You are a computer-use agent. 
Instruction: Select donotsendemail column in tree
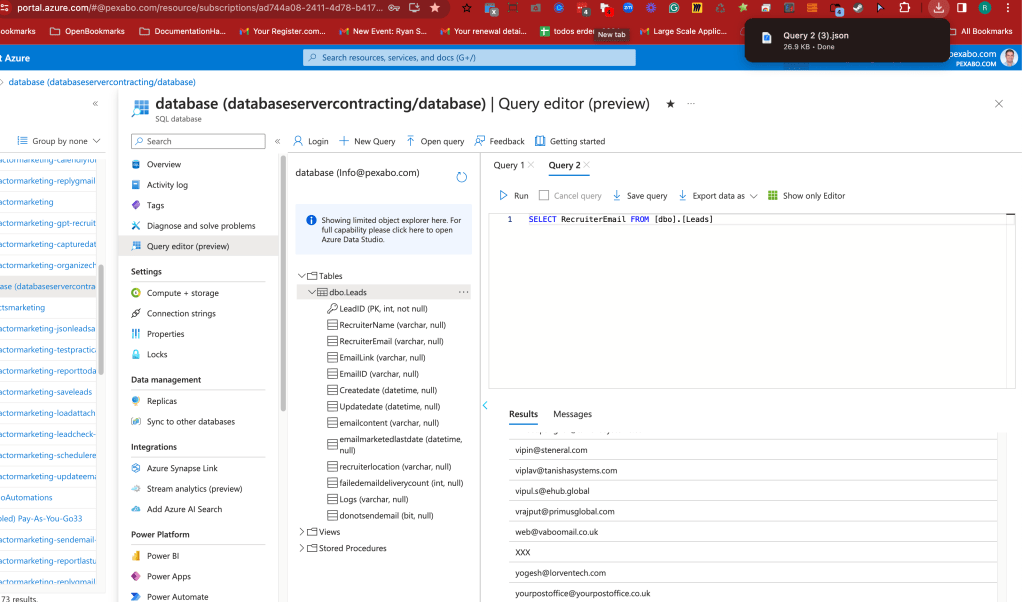coord(386,515)
